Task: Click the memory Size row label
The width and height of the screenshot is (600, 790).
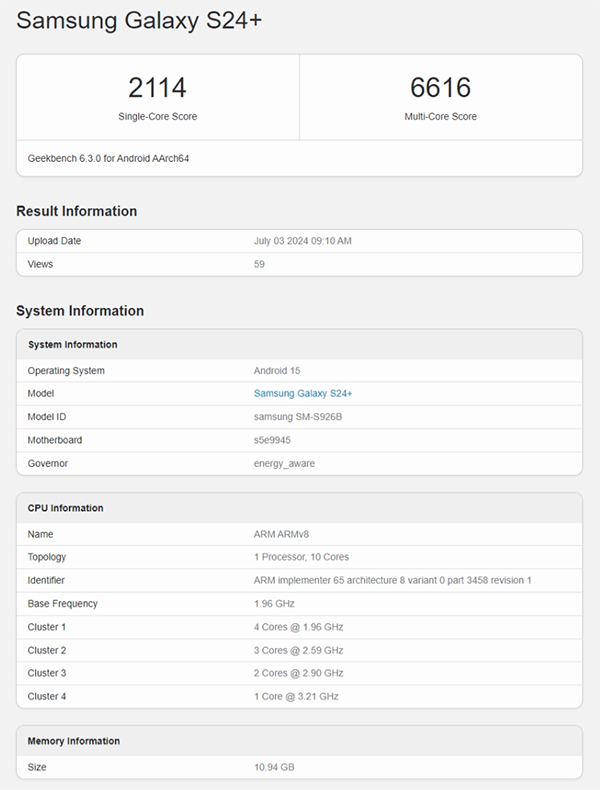Action: coord(37,767)
